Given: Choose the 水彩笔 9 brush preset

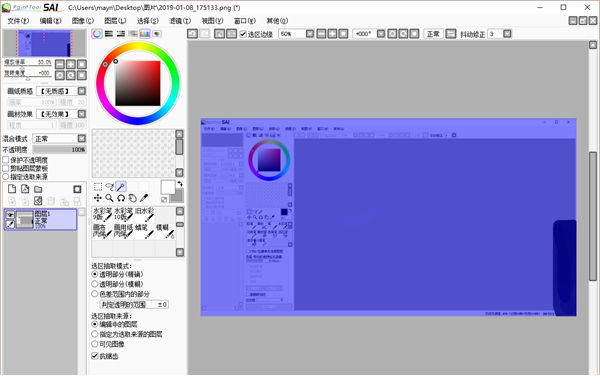Looking at the screenshot, I should click(x=102, y=214).
